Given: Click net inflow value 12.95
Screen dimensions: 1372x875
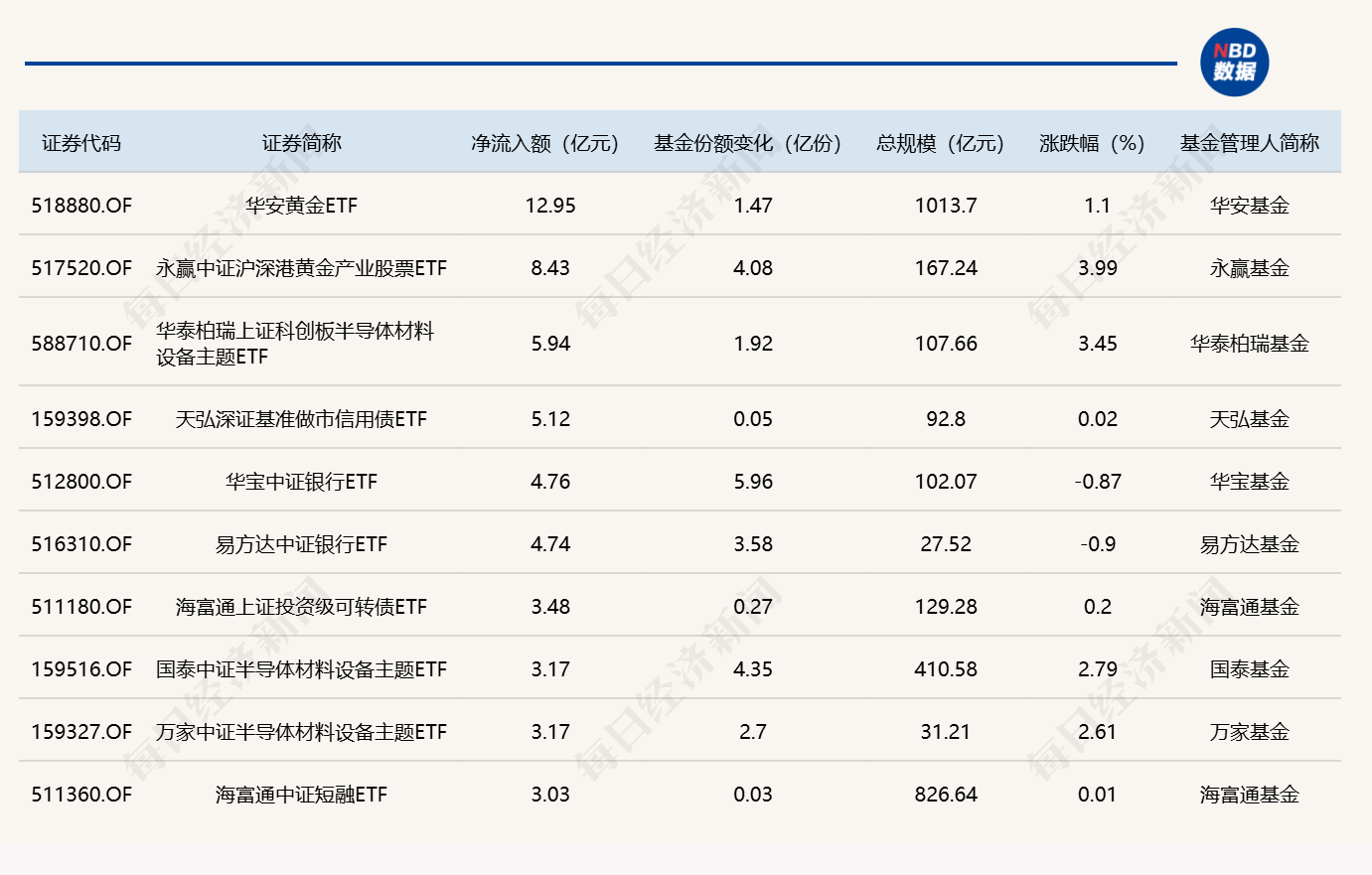Looking at the screenshot, I should click(x=550, y=206).
